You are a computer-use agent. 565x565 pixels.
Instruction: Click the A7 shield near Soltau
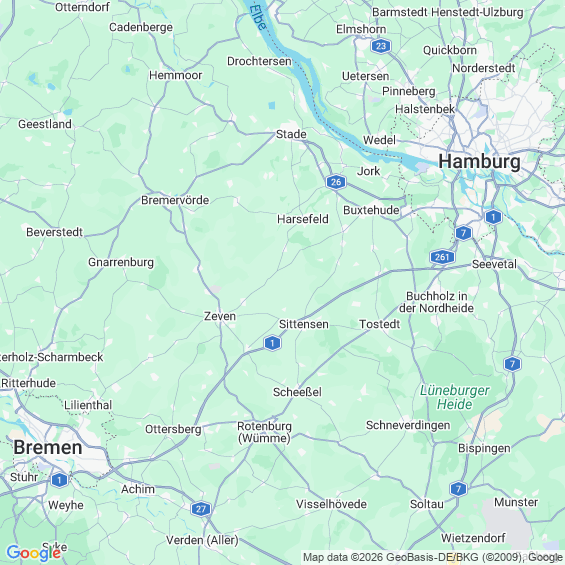tap(458, 489)
